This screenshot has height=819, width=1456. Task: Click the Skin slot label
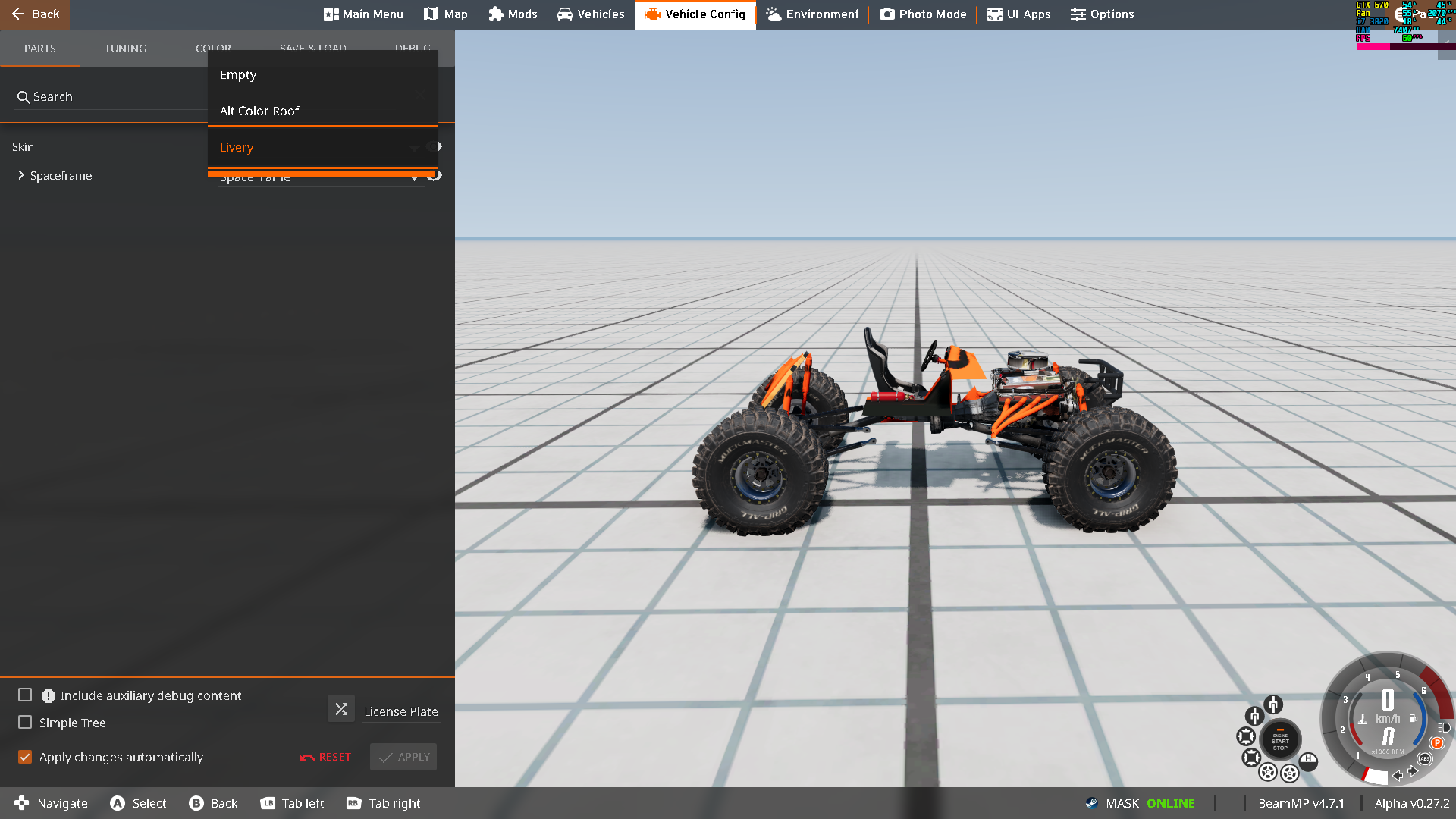(x=23, y=146)
